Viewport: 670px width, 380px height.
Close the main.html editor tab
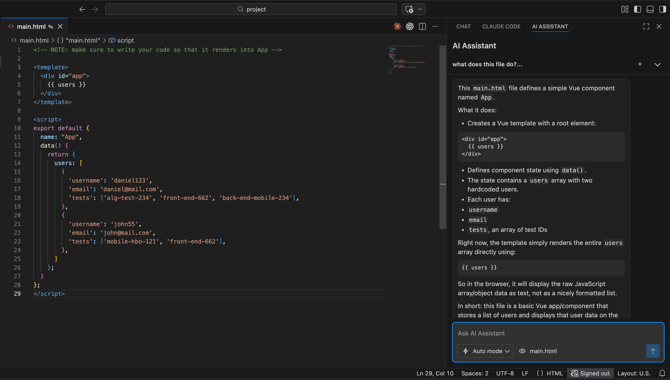tap(60, 27)
